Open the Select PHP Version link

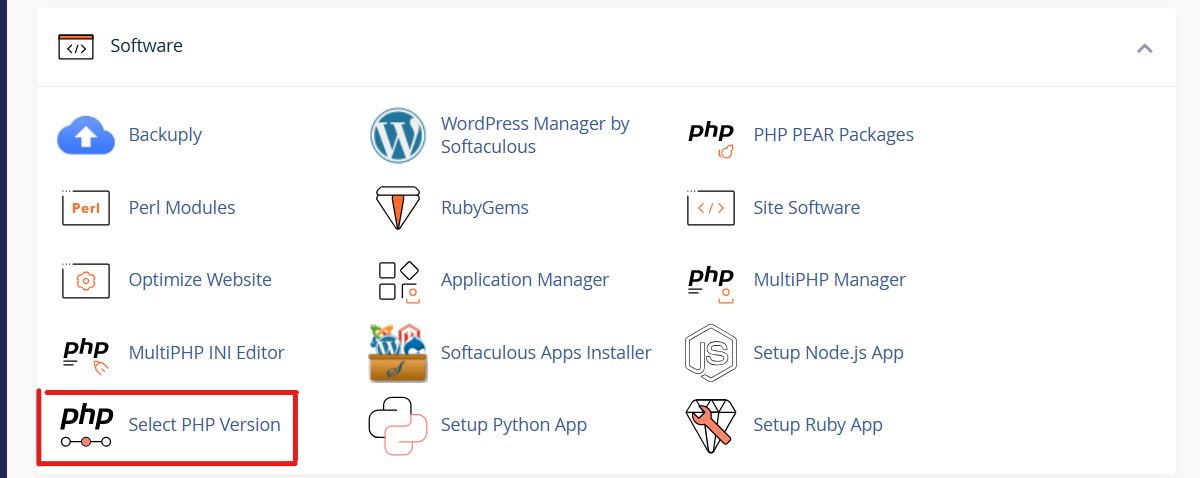(204, 425)
